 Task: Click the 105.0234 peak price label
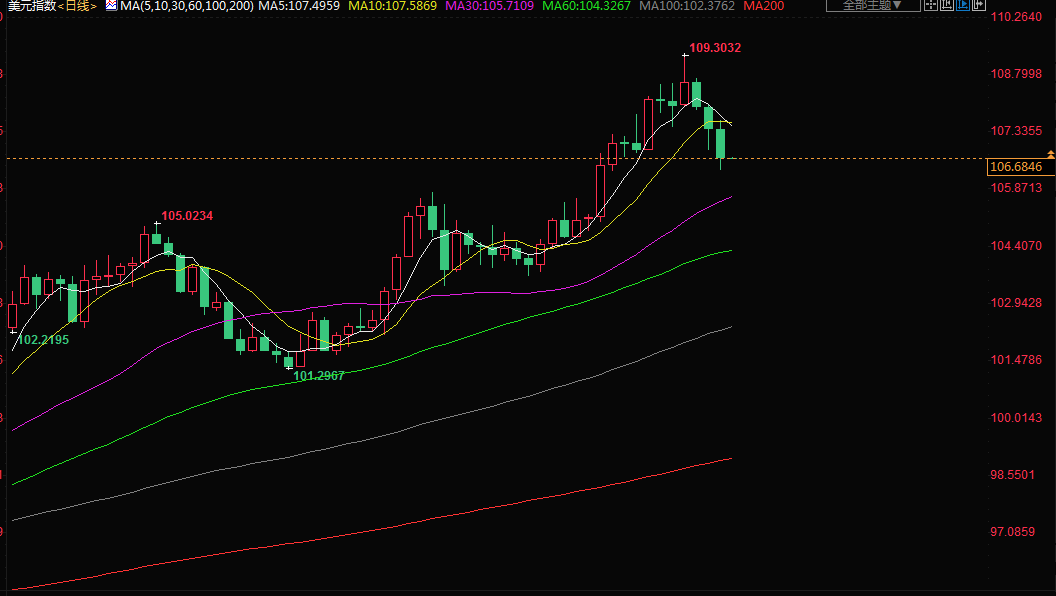tap(187, 216)
